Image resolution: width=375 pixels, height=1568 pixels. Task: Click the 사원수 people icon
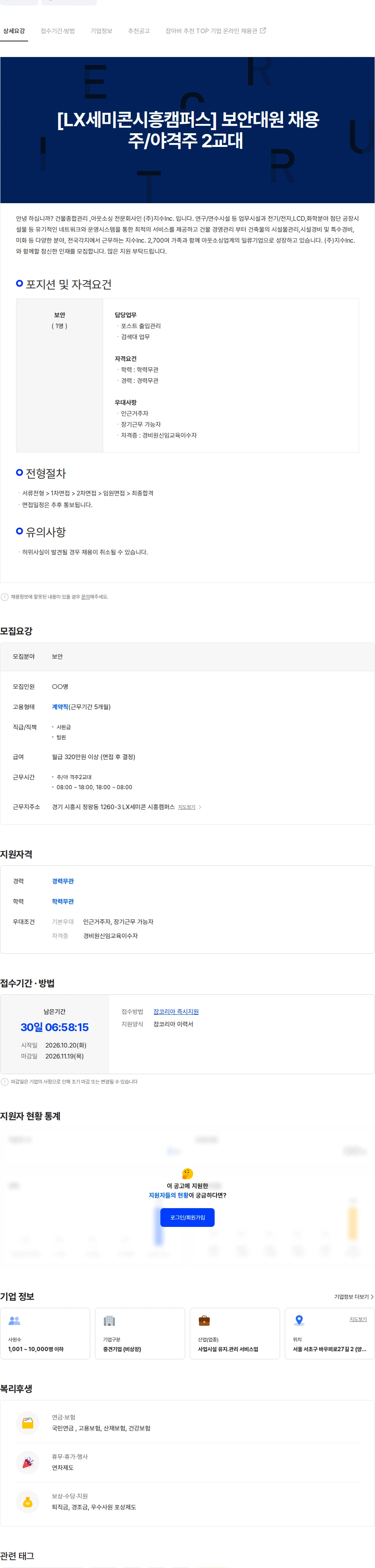coord(14,1320)
